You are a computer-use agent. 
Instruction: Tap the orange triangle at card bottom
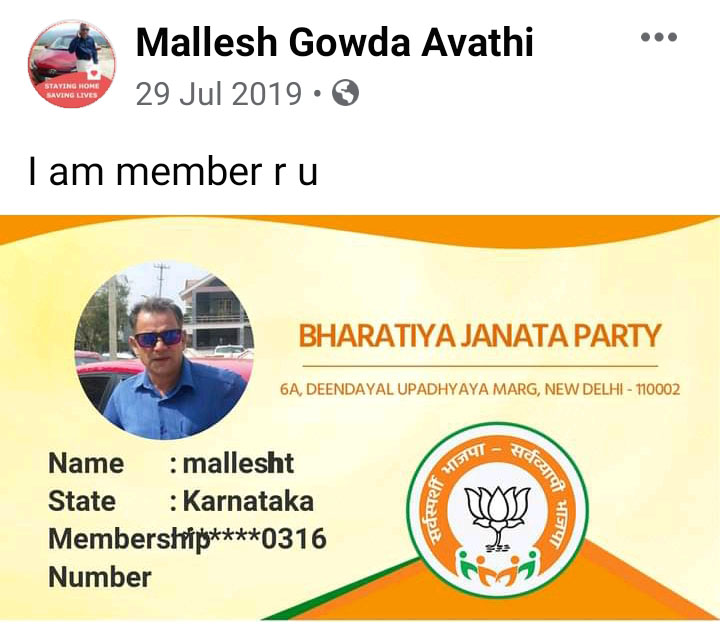pos(643,588)
